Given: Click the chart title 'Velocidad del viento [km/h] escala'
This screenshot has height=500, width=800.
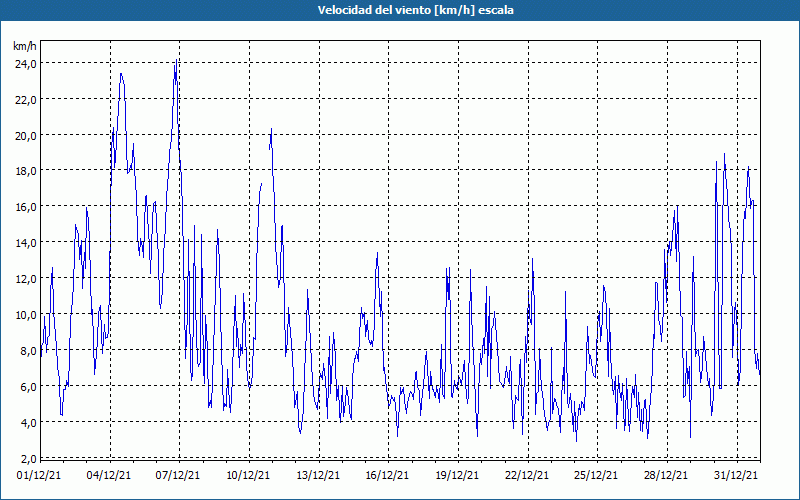Looking at the screenshot, I should pos(415,10).
